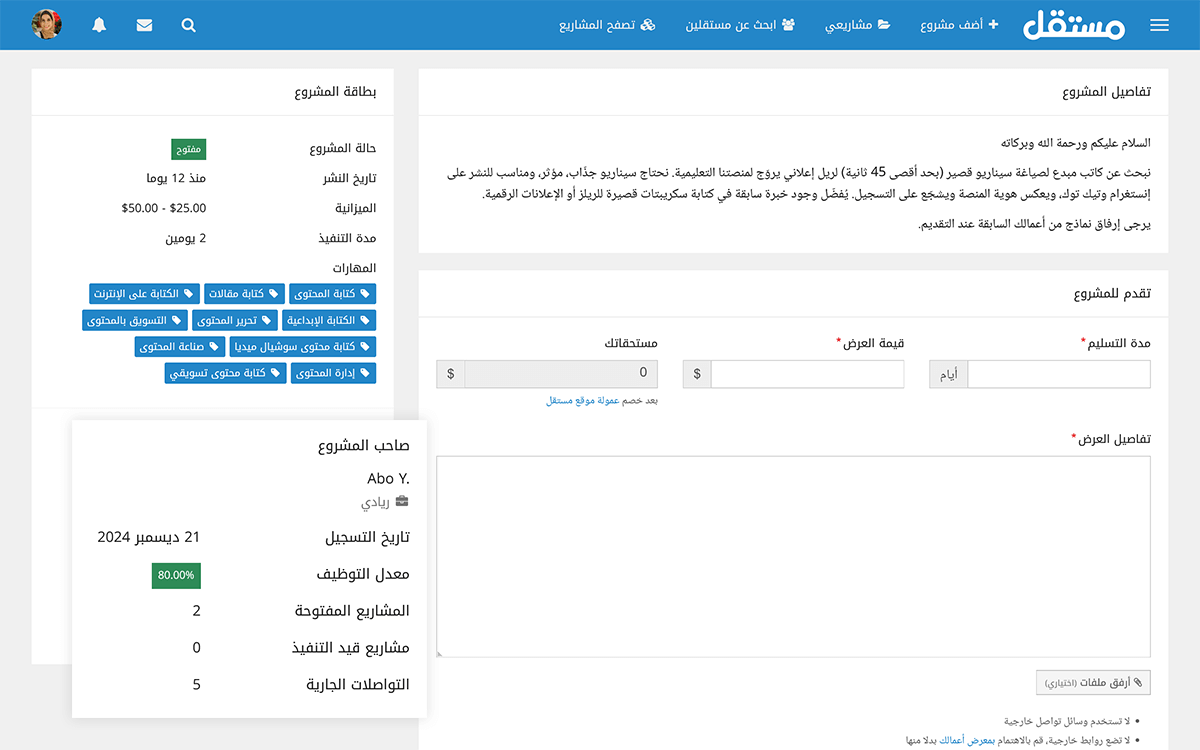
Task: Select the كتابة محتوى تسويقي skill tag
Action: click(226, 373)
